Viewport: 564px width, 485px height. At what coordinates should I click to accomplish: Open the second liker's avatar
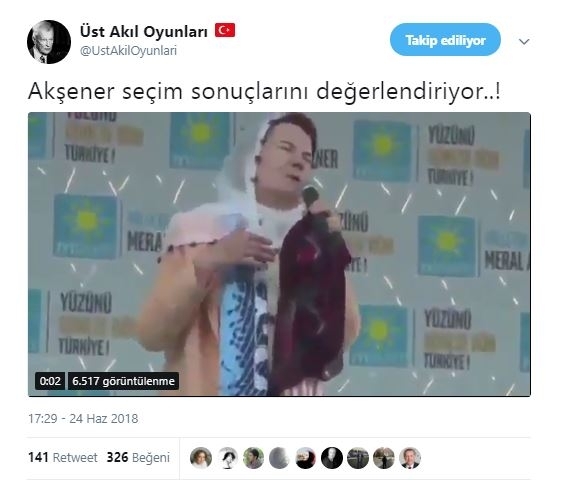tap(227, 458)
